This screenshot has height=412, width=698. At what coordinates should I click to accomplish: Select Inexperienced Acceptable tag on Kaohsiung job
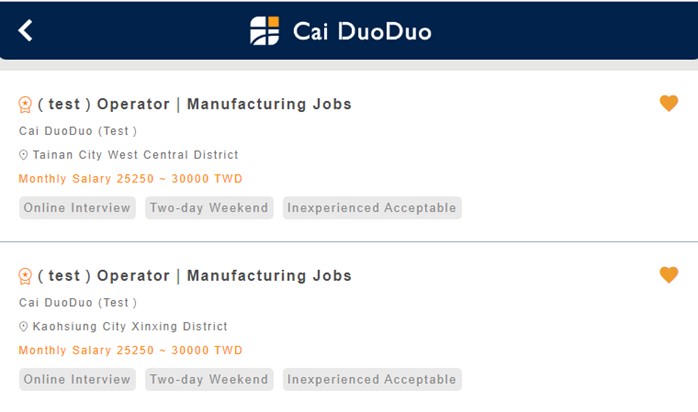tap(372, 380)
